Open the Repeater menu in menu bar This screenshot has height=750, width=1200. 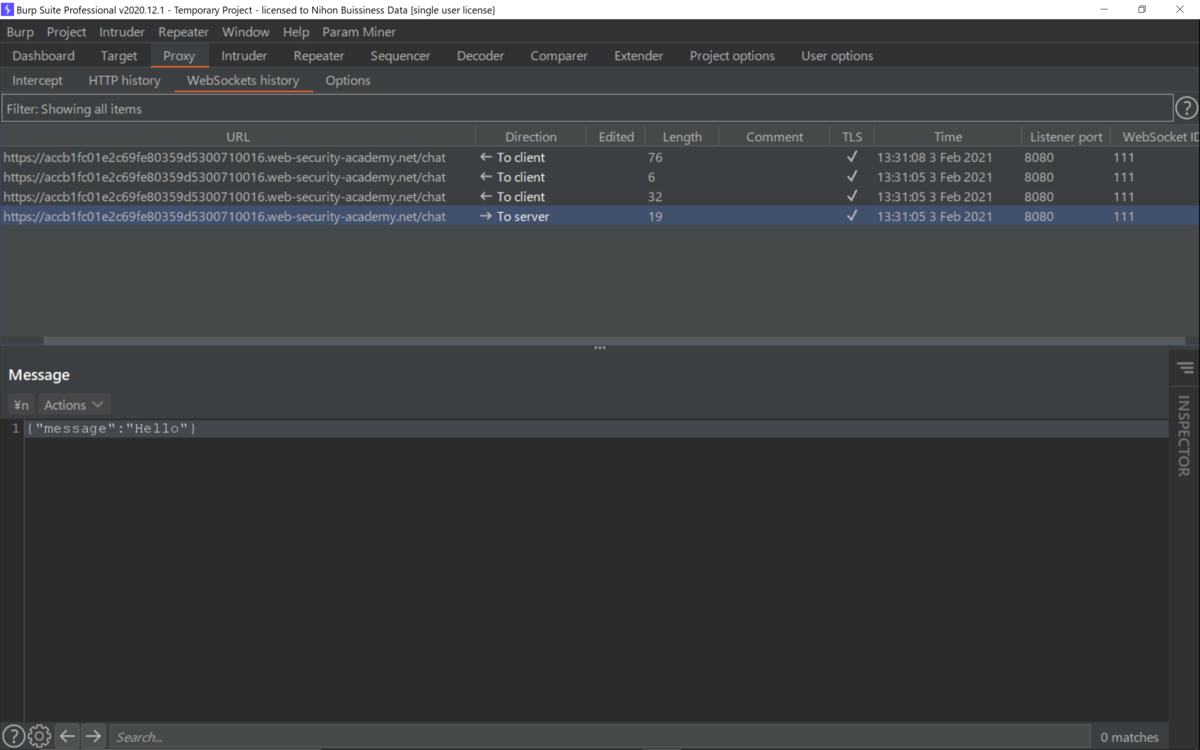click(x=183, y=32)
